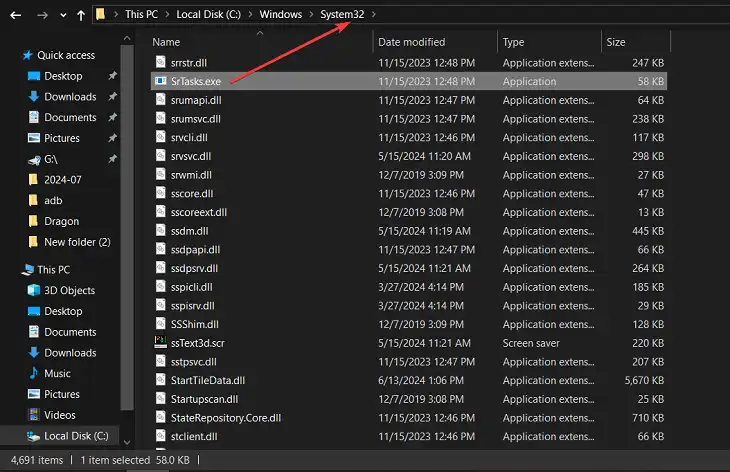Screen dimensions: 730x472
Task: Open New folder (2) in sidebar
Action: (77, 242)
